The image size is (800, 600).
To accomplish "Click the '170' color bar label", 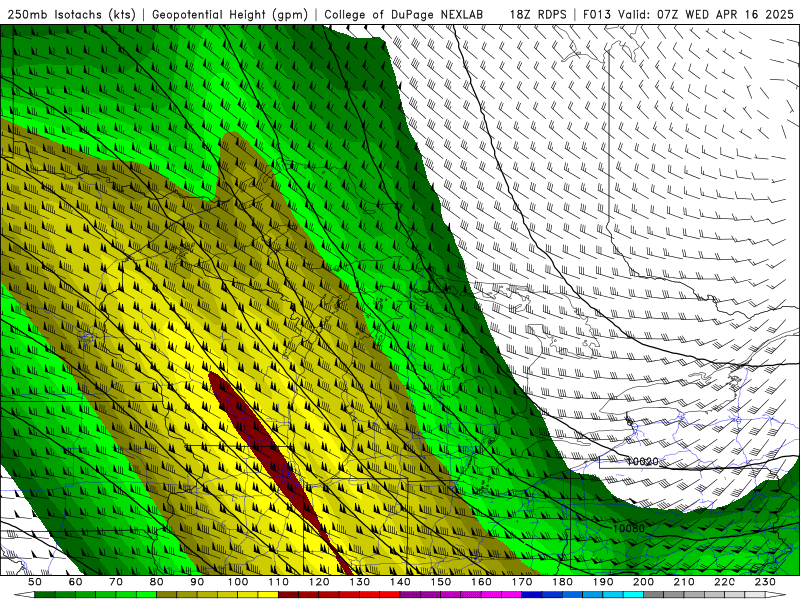I will pyautogui.click(x=522, y=582).
